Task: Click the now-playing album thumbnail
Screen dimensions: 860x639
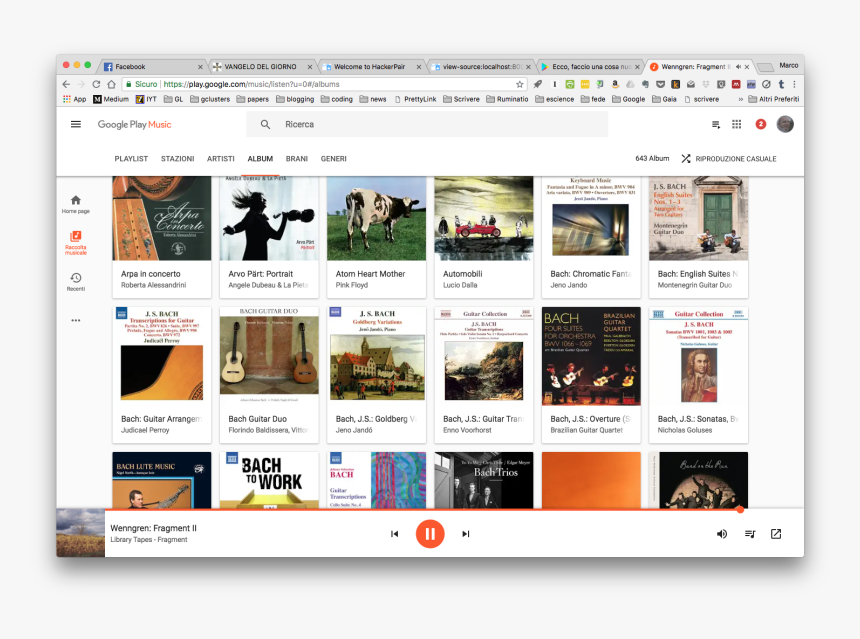Action: pos(81,533)
